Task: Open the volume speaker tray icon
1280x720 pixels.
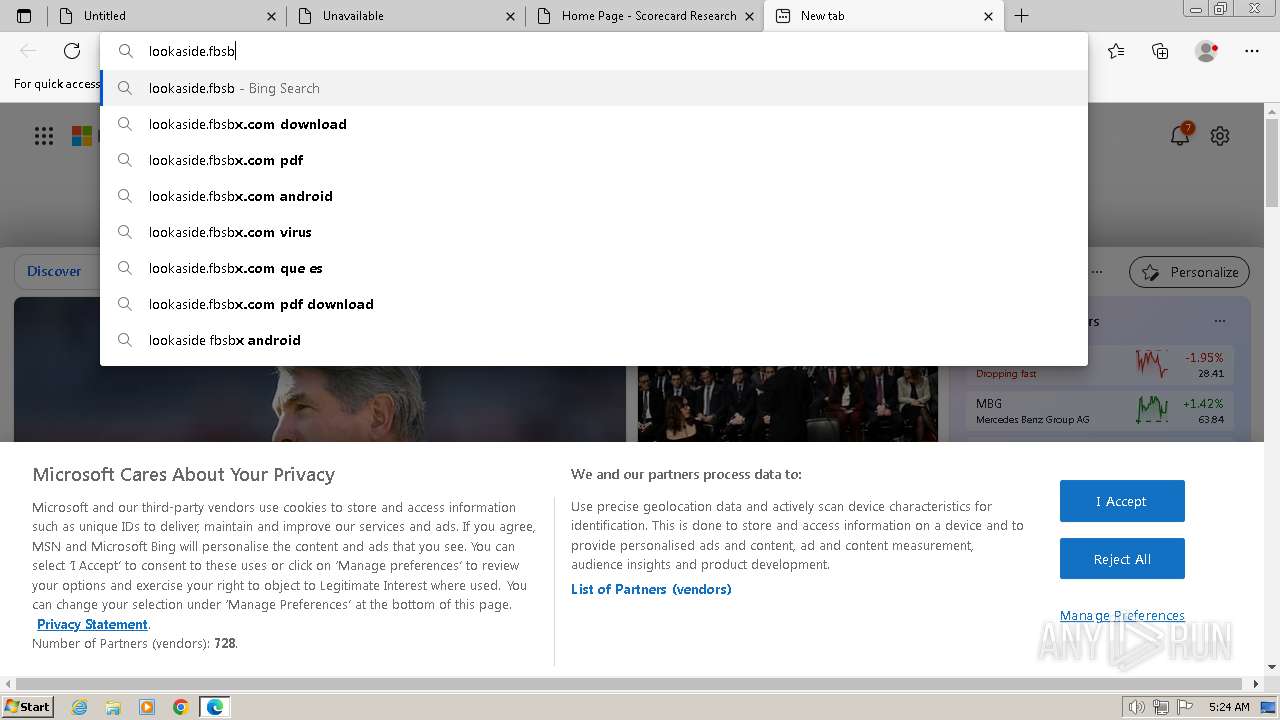Action: click(x=1137, y=707)
